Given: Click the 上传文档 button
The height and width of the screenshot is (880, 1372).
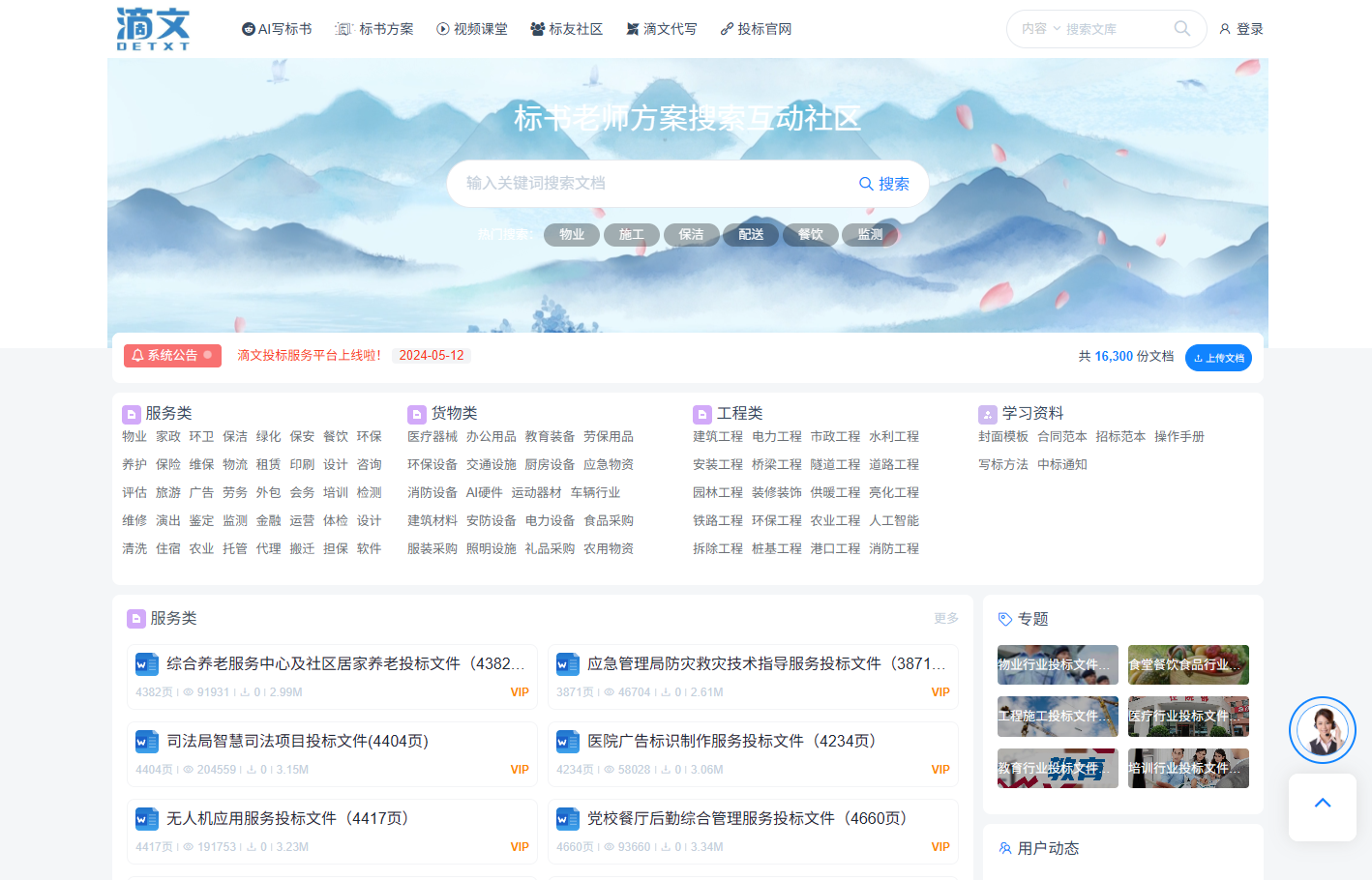Looking at the screenshot, I should (x=1218, y=358).
